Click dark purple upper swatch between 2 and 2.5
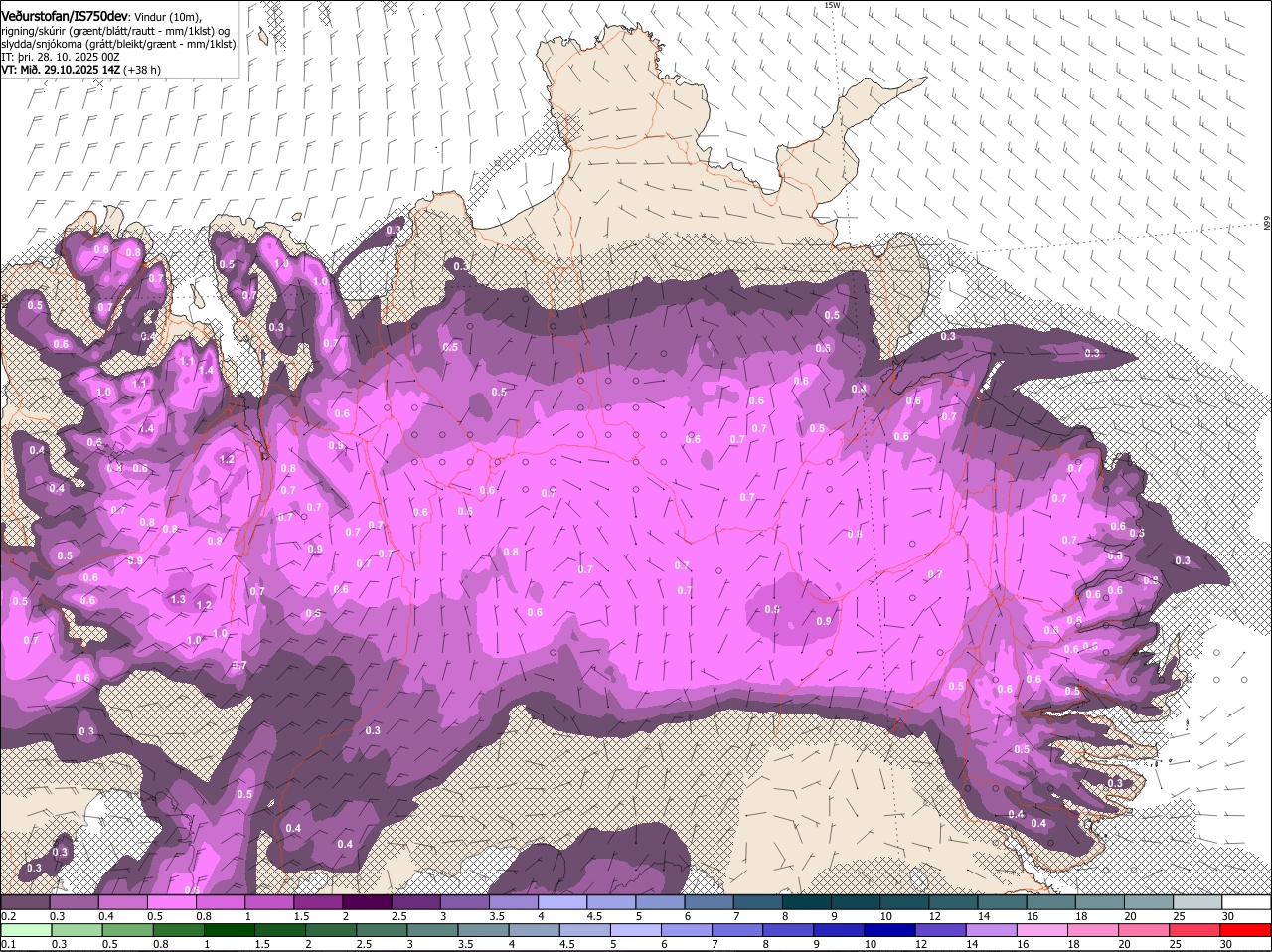 pyautogui.click(x=367, y=902)
